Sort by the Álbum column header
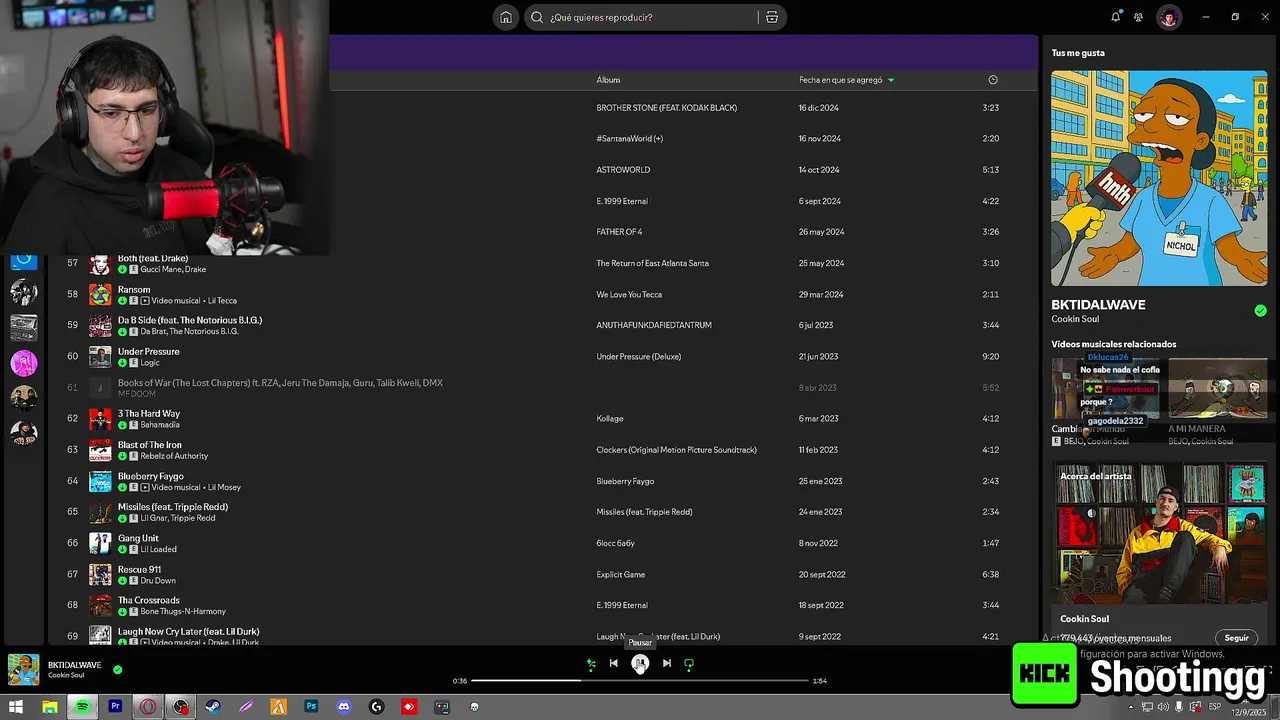 [x=608, y=80]
